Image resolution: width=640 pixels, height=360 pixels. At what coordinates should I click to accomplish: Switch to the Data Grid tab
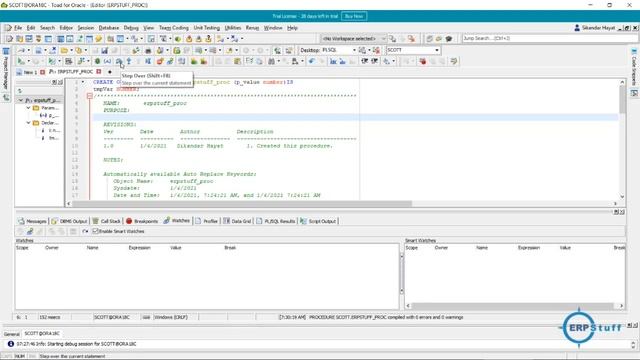click(237, 221)
